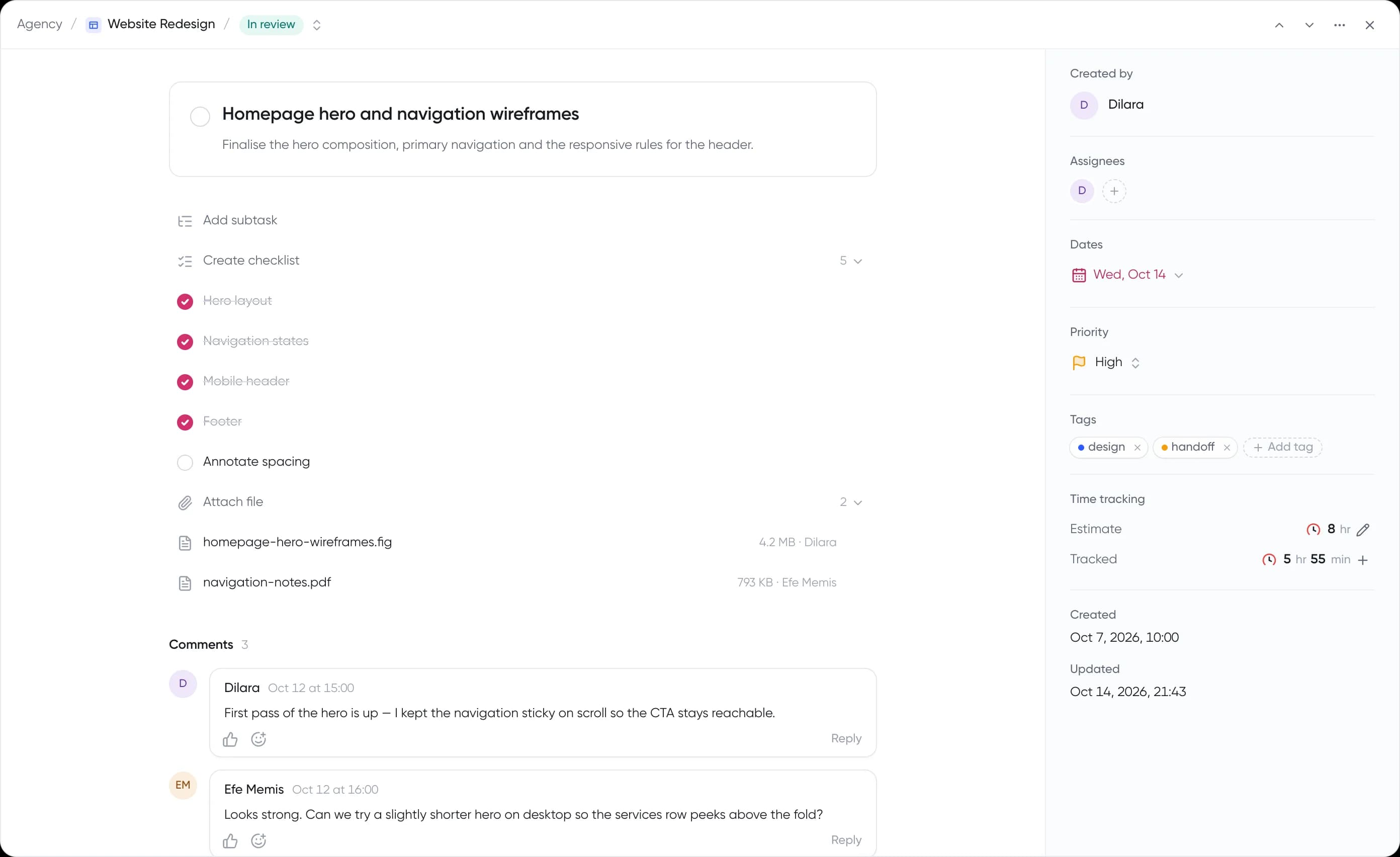Remove the design tag

(1137, 448)
